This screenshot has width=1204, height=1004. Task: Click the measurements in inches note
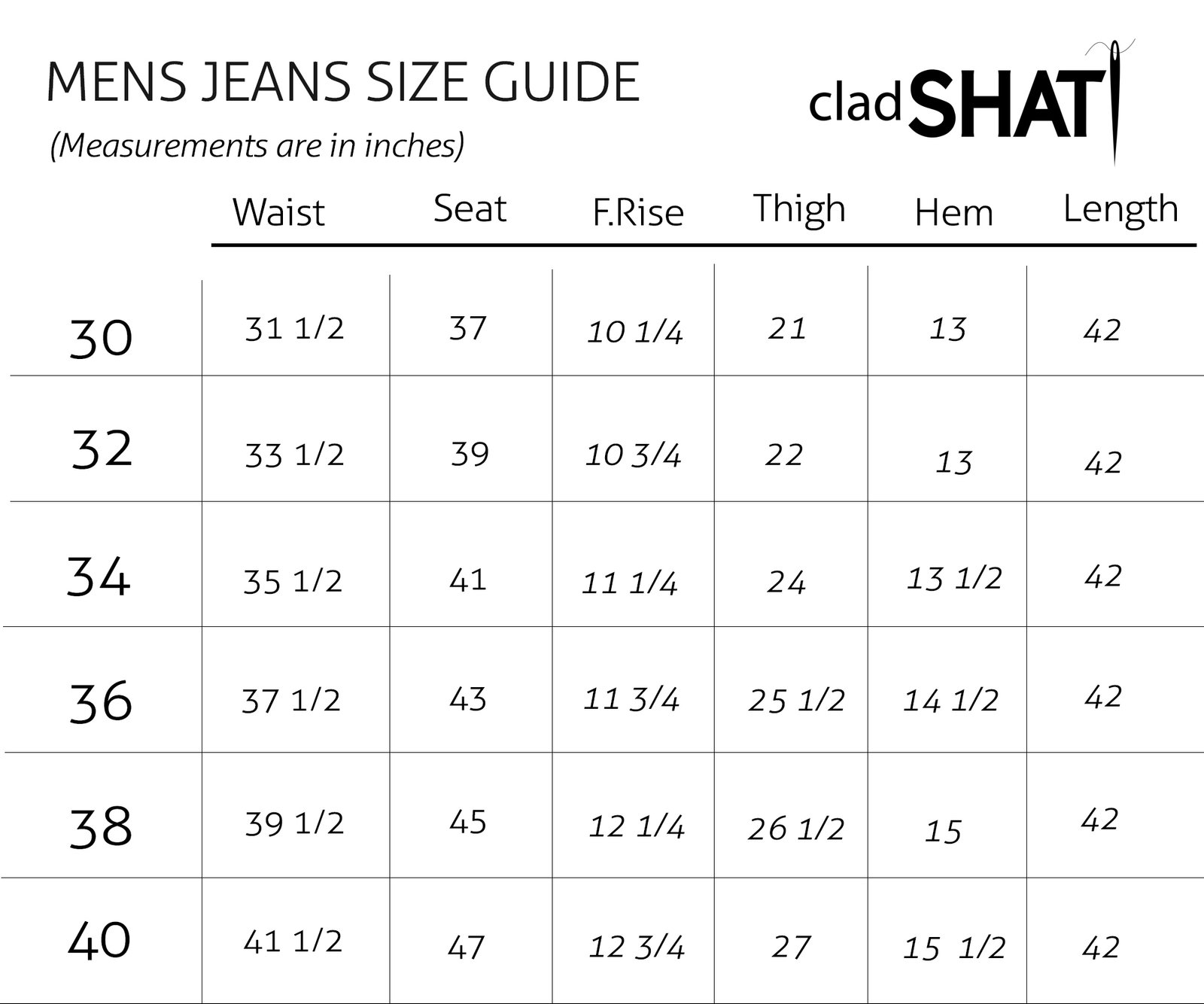[x=257, y=145]
